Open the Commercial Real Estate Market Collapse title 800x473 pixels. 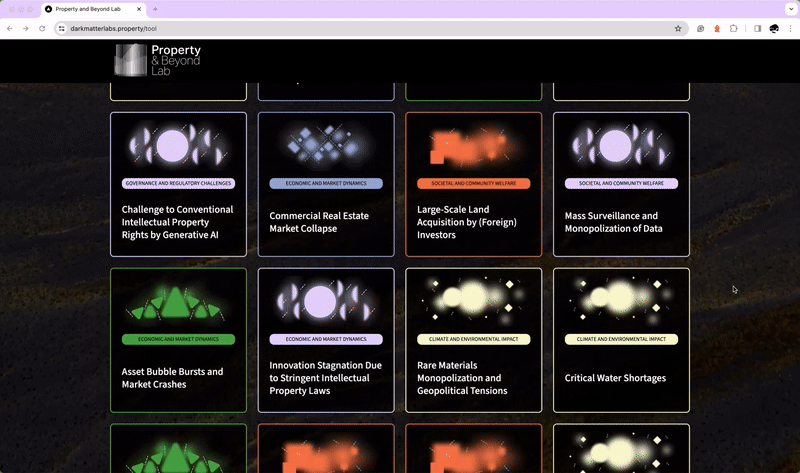coord(319,222)
